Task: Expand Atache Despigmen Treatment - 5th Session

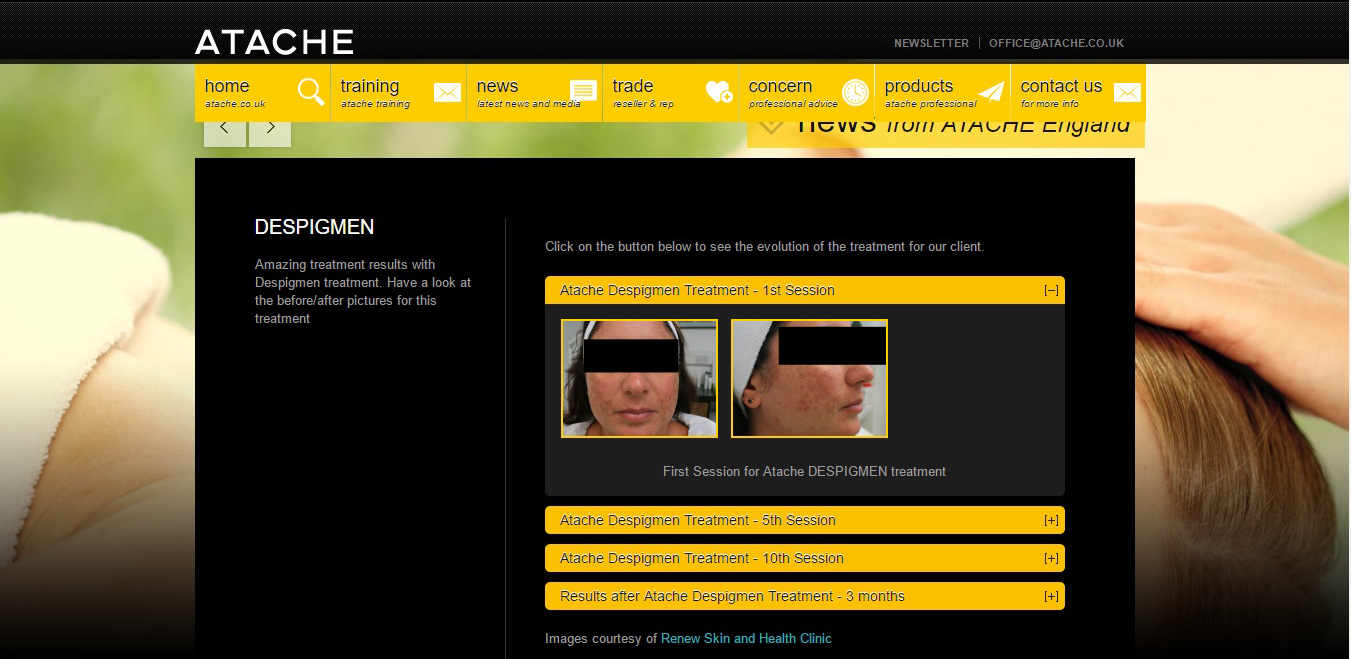Action: point(805,520)
